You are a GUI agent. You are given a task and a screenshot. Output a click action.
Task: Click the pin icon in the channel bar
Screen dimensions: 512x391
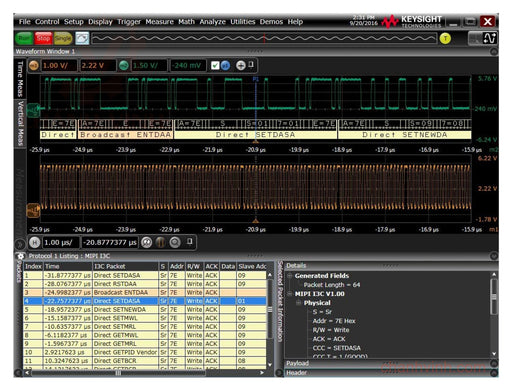click(251, 65)
